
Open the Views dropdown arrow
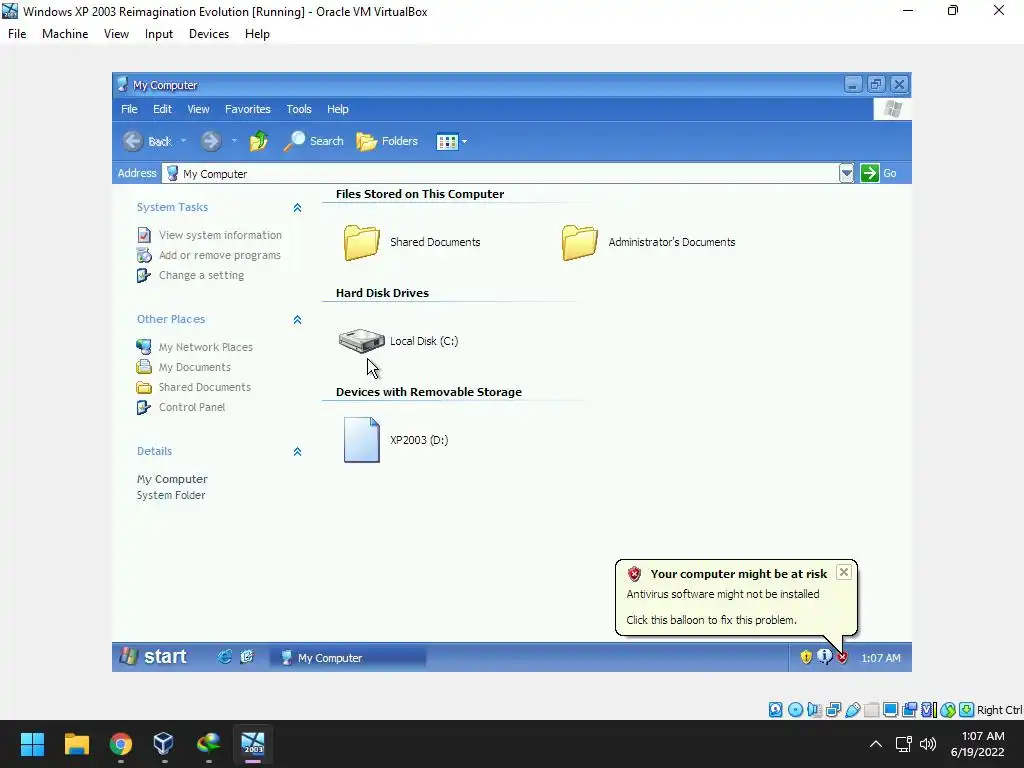pos(464,142)
